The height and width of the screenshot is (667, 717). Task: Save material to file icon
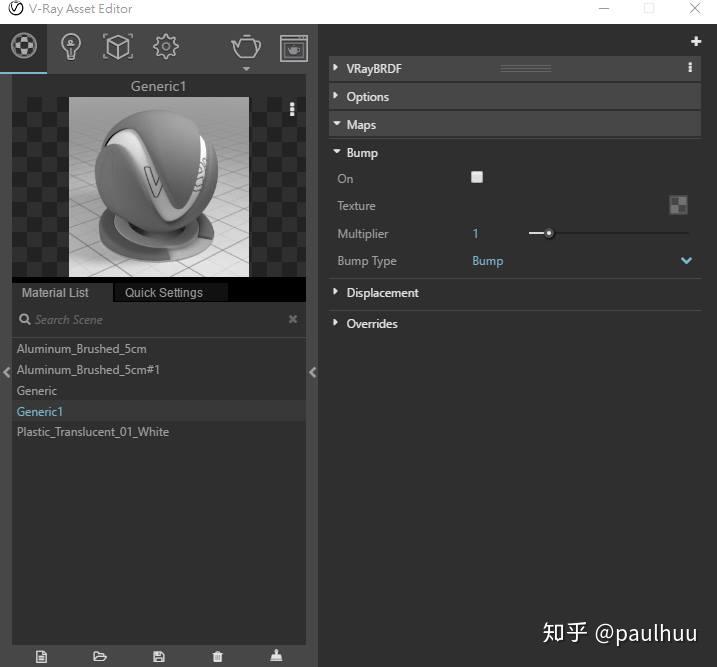tap(159, 657)
